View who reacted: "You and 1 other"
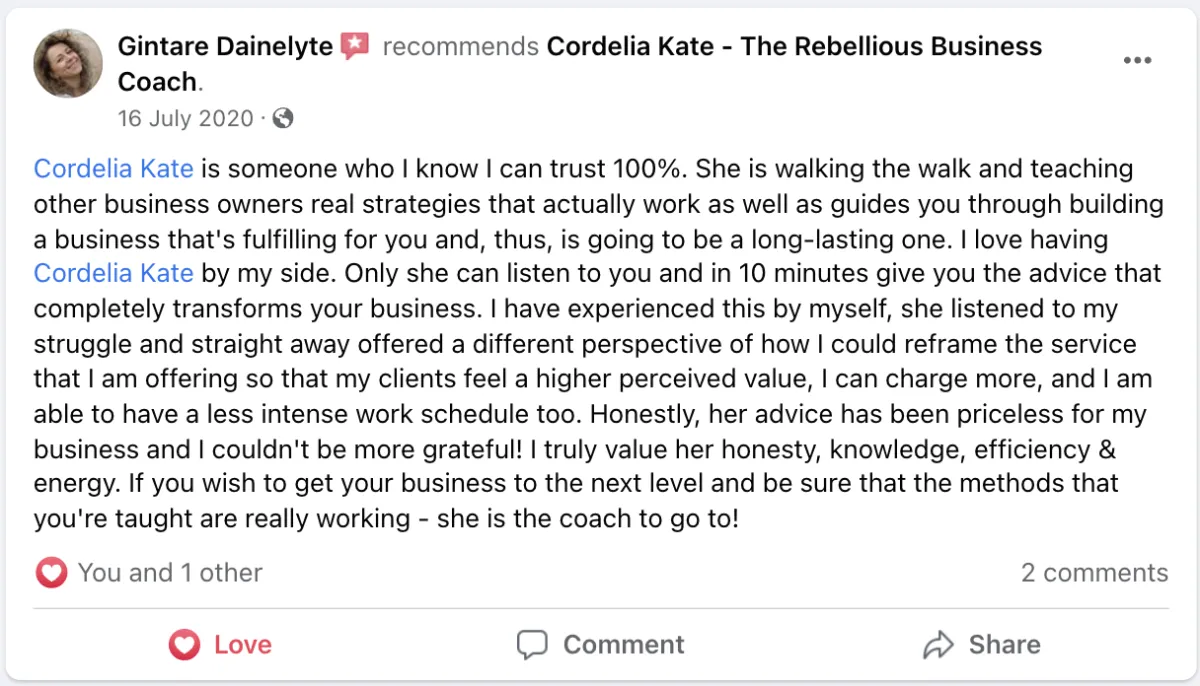Image resolution: width=1200 pixels, height=686 pixels. pyautogui.click(x=170, y=573)
